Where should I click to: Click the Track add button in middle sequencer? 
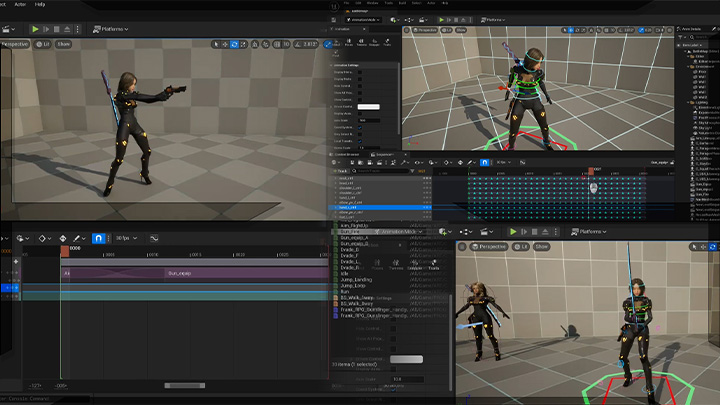340,171
